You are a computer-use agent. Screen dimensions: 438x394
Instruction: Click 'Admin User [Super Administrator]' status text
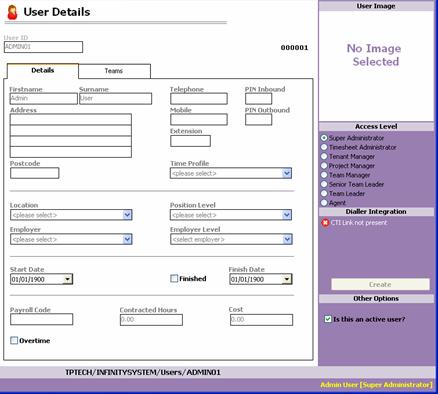[376, 385]
